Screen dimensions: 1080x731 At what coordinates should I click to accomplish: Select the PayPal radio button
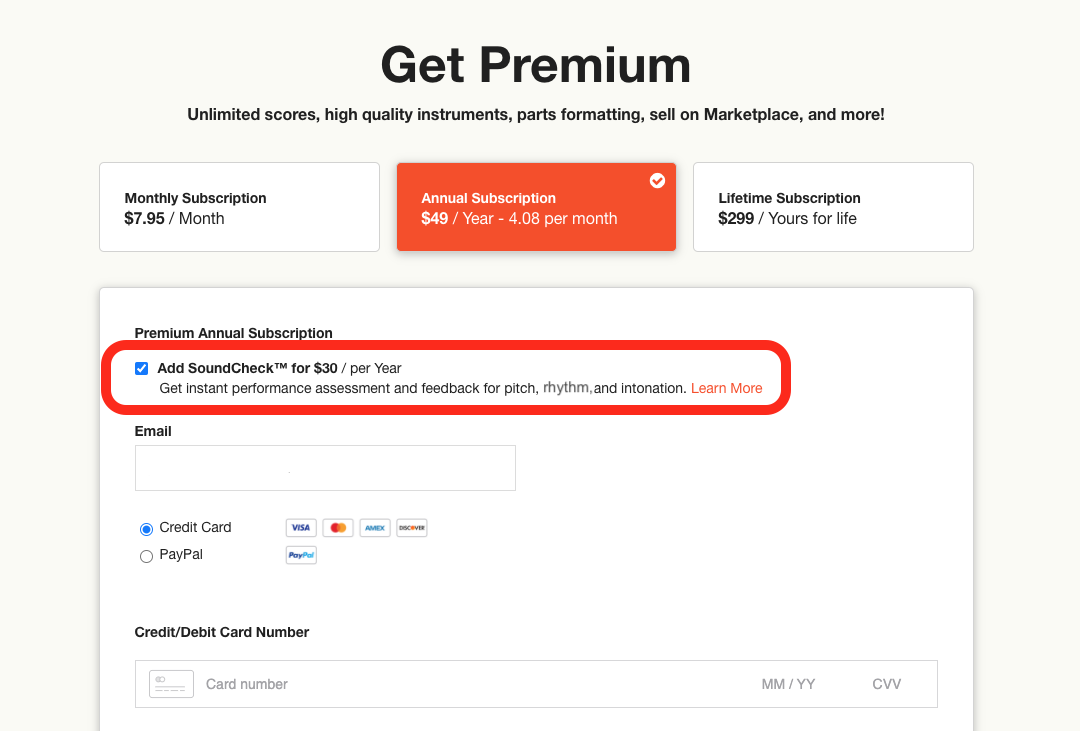click(146, 557)
